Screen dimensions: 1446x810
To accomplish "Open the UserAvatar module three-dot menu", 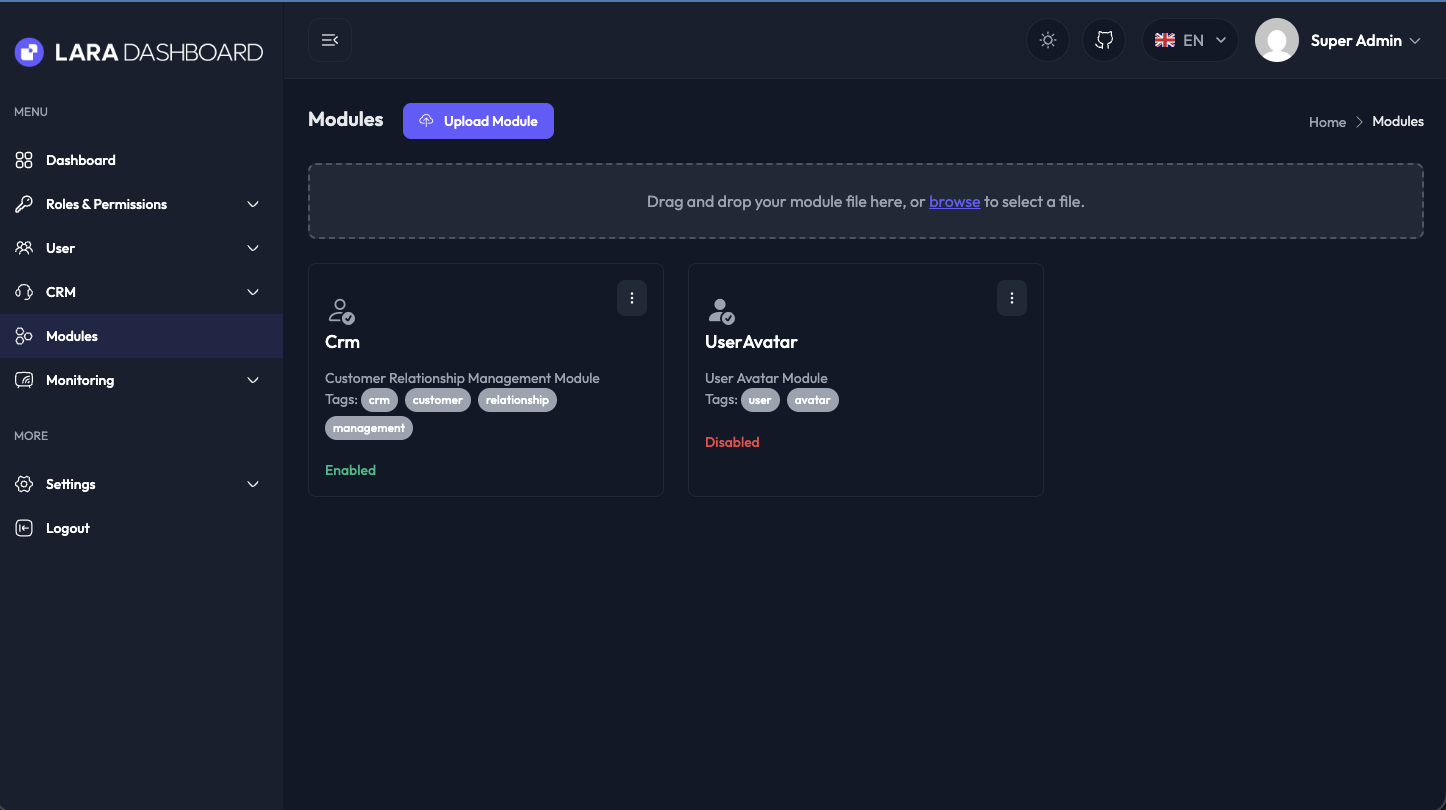I will click(x=1012, y=298).
